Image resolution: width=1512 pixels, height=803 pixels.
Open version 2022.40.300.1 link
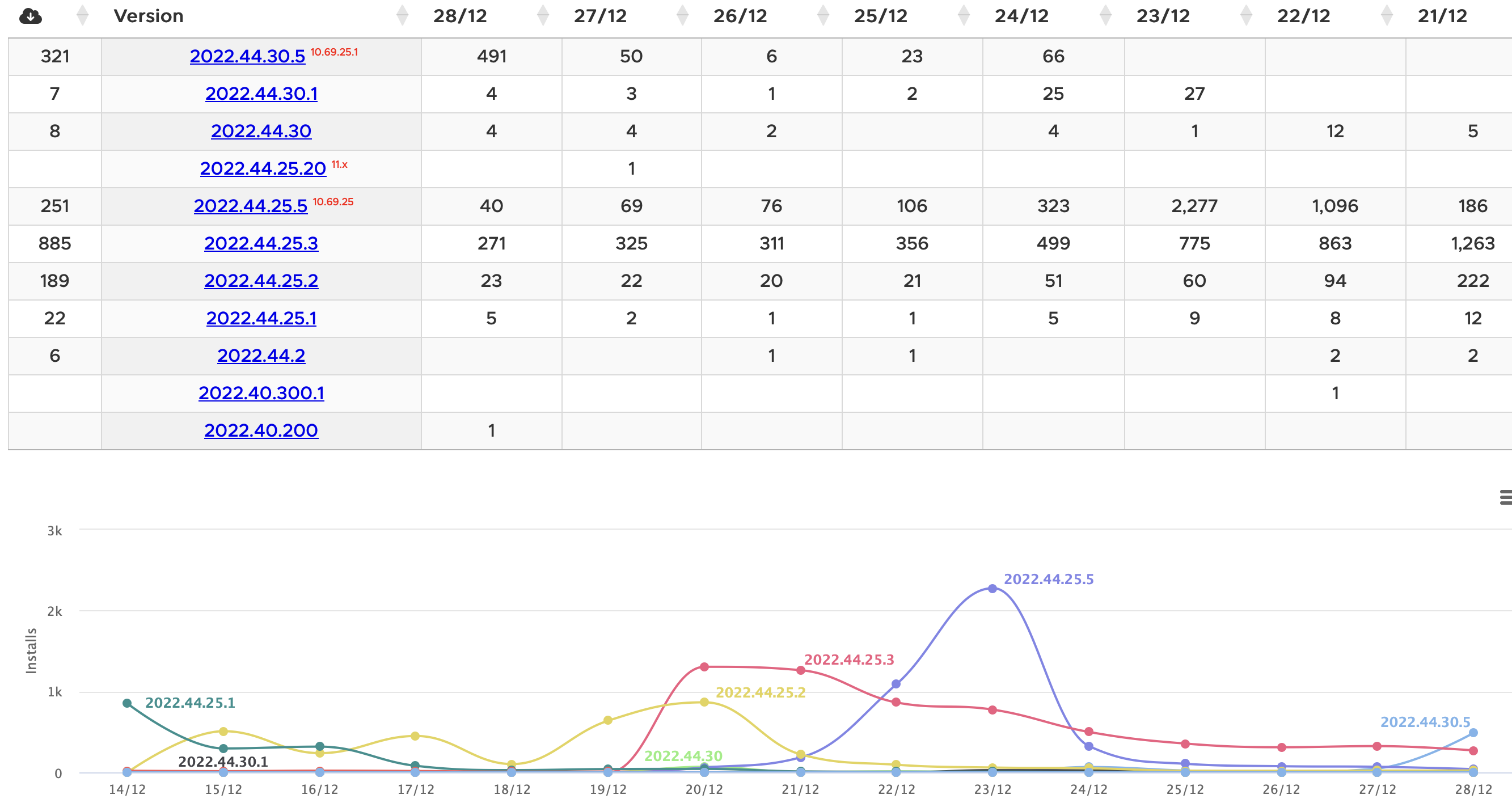click(261, 394)
